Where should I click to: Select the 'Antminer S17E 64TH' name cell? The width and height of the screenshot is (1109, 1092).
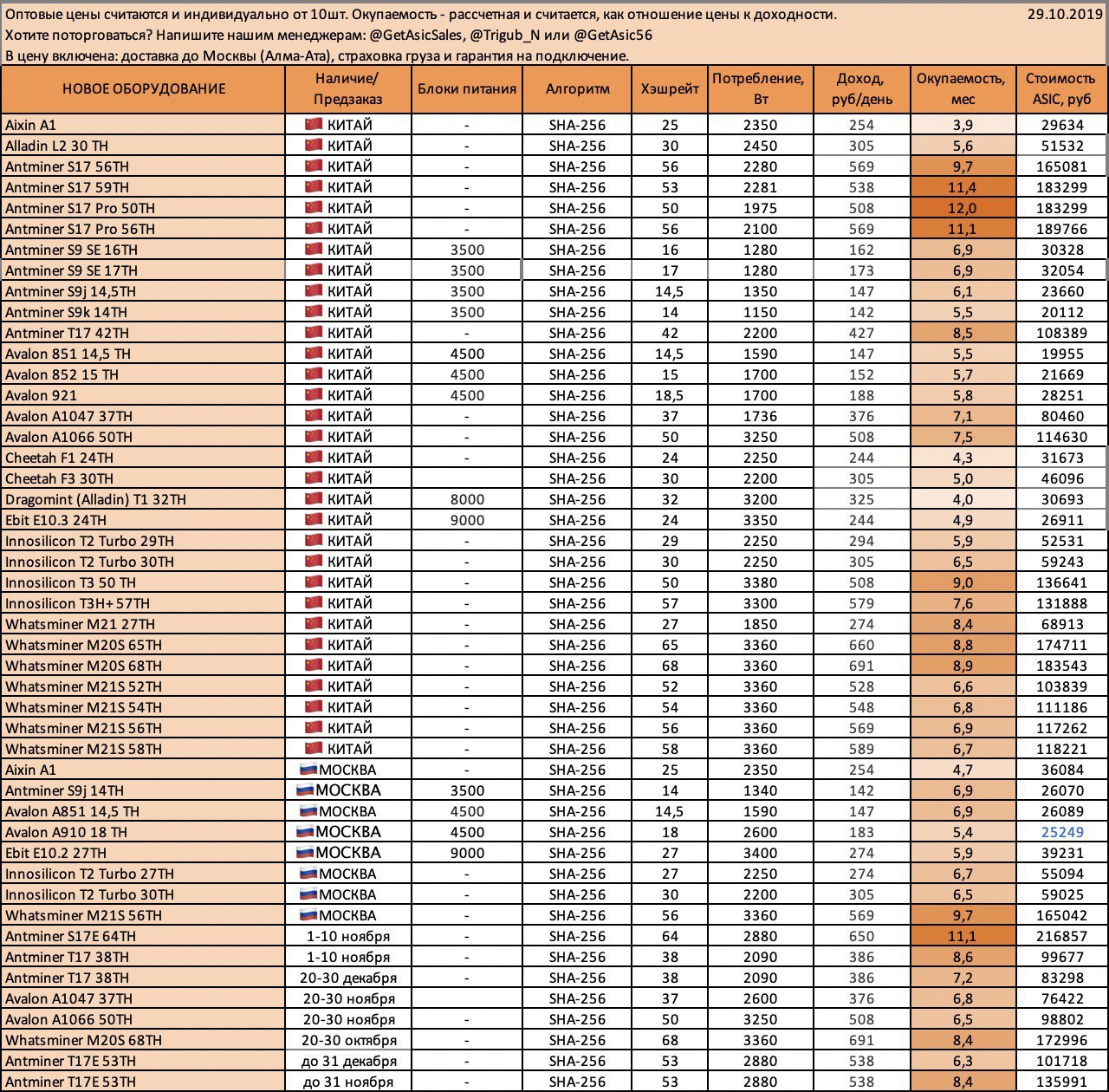pyautogui.click(x=144, y=936)
